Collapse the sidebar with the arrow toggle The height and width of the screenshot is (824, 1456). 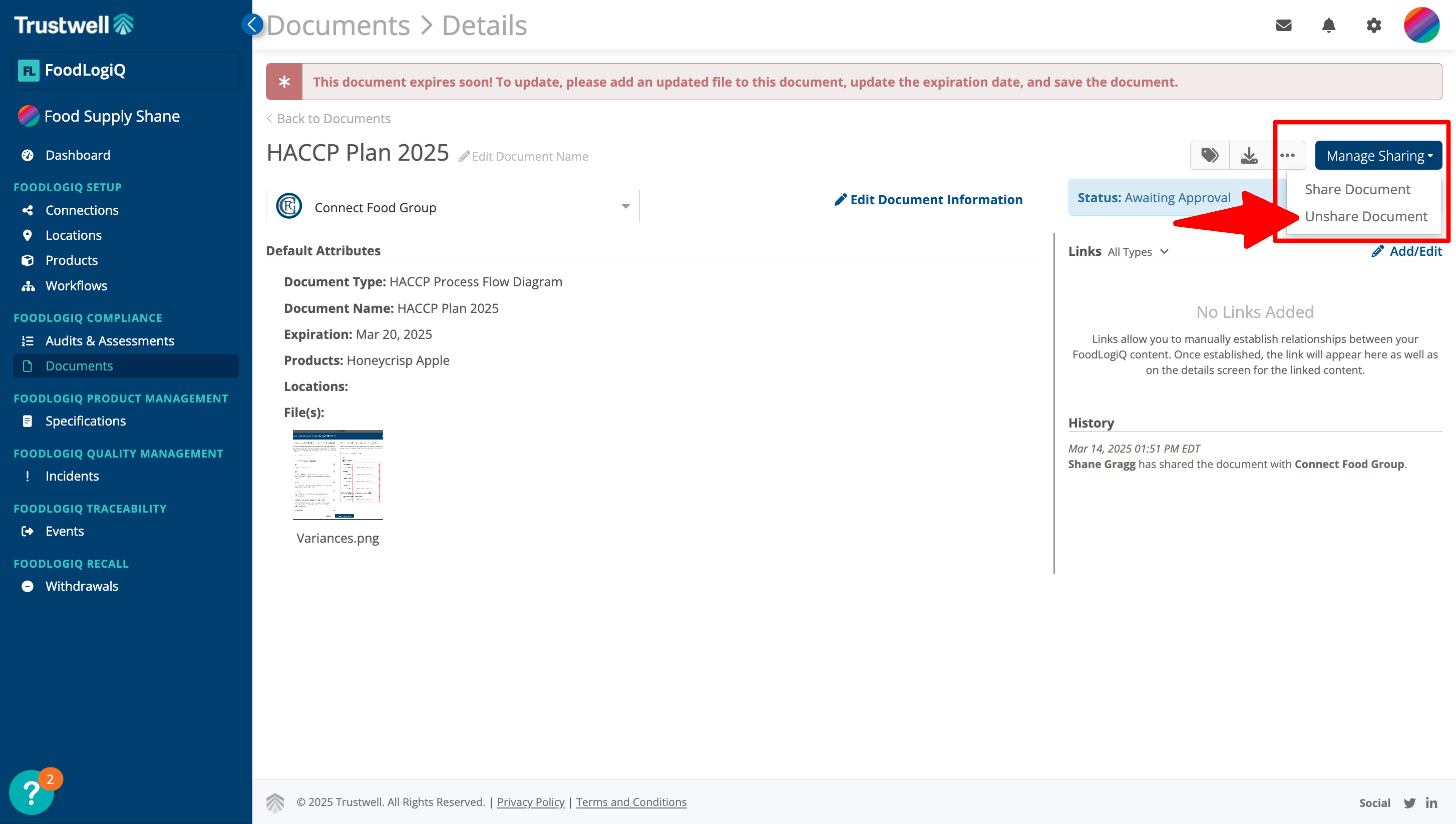[252, 25]
